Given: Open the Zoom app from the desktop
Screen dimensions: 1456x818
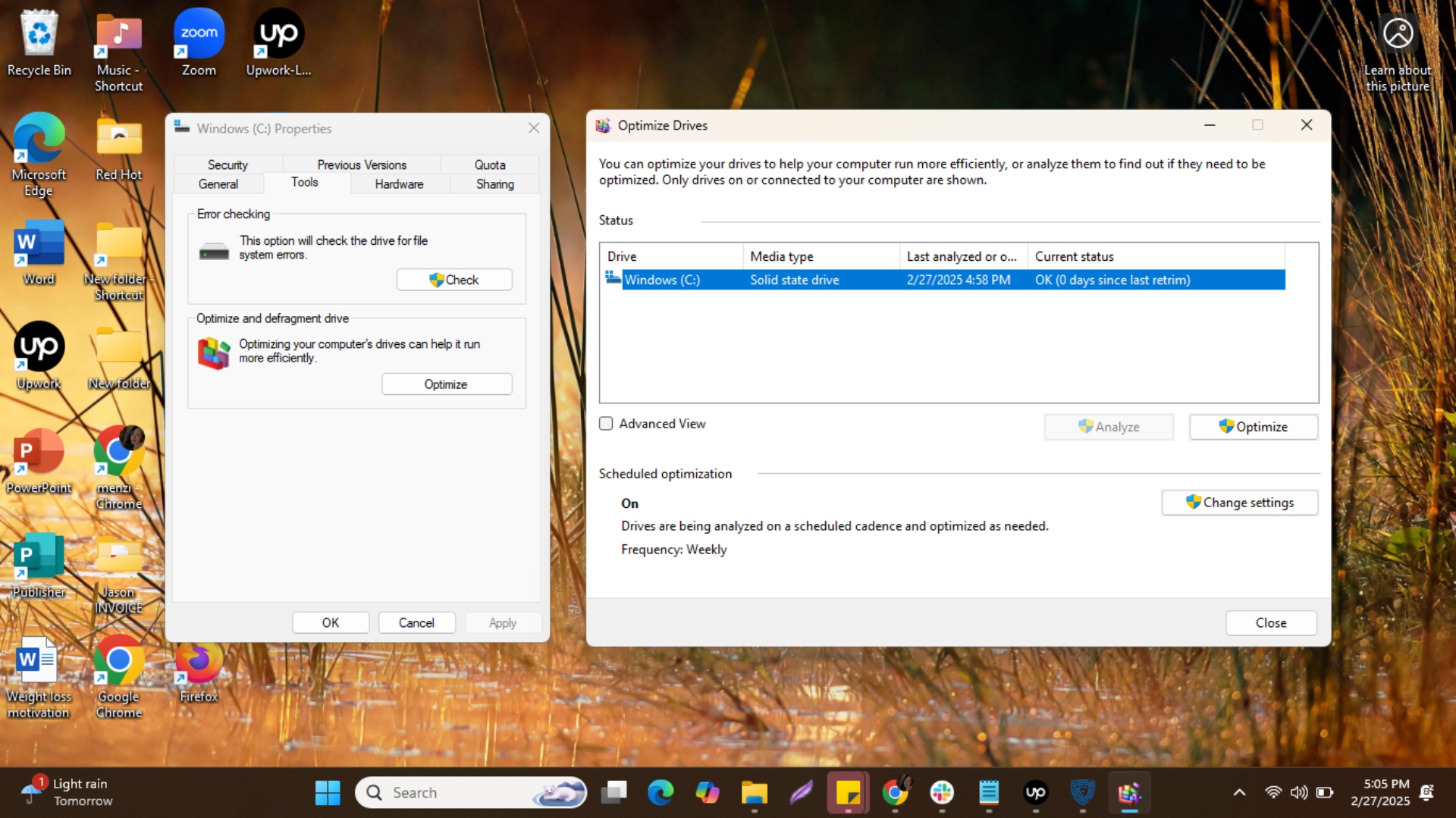Looking at the screenshot, I should pos(198,34).
